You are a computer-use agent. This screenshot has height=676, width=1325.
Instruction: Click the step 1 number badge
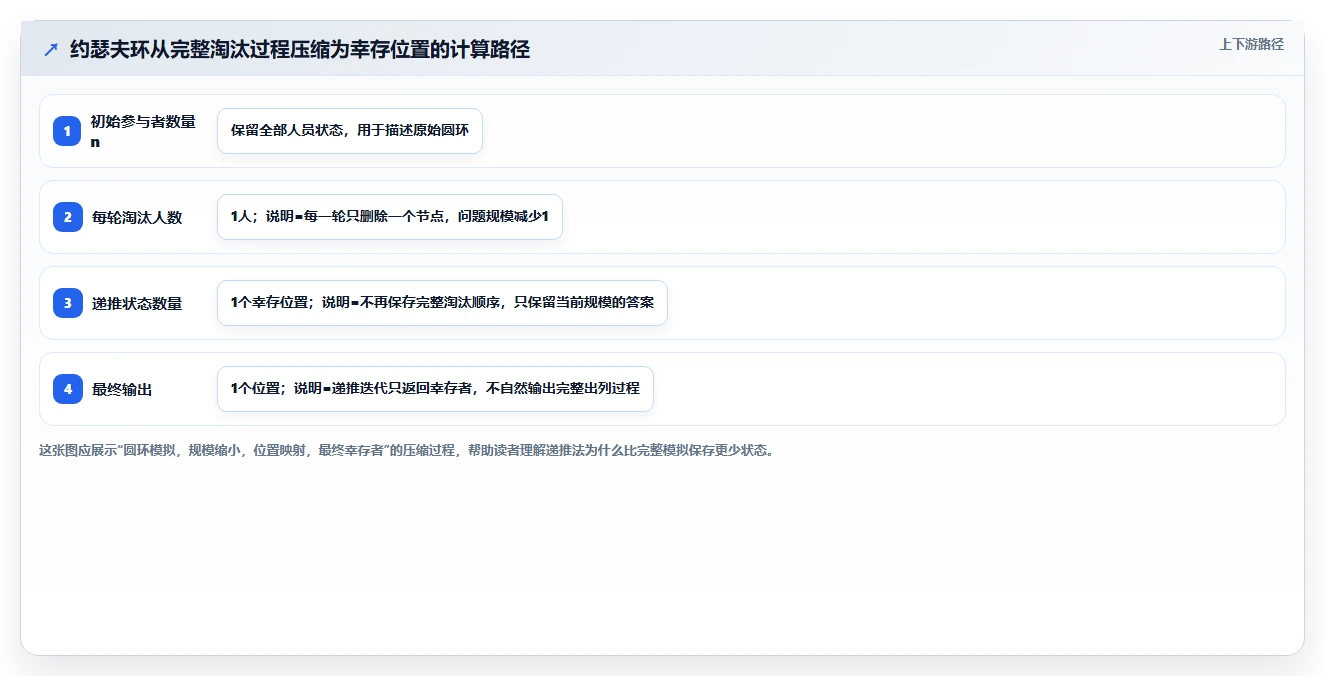point(68,131)
